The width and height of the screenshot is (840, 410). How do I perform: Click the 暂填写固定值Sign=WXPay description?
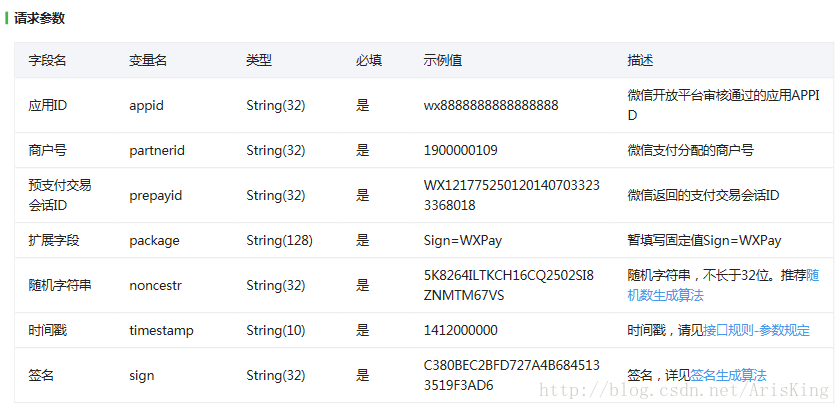704,241
